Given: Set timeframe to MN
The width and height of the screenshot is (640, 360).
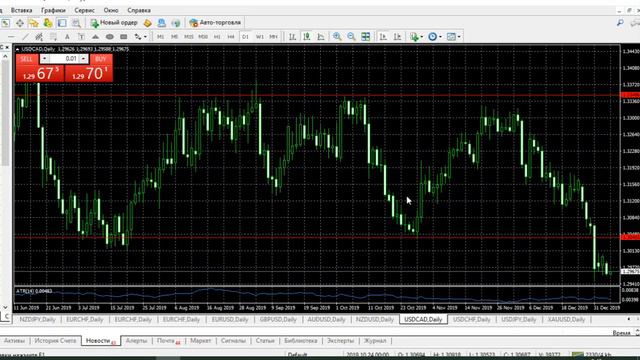Looking at the screenshot, I should pos(273,37).
